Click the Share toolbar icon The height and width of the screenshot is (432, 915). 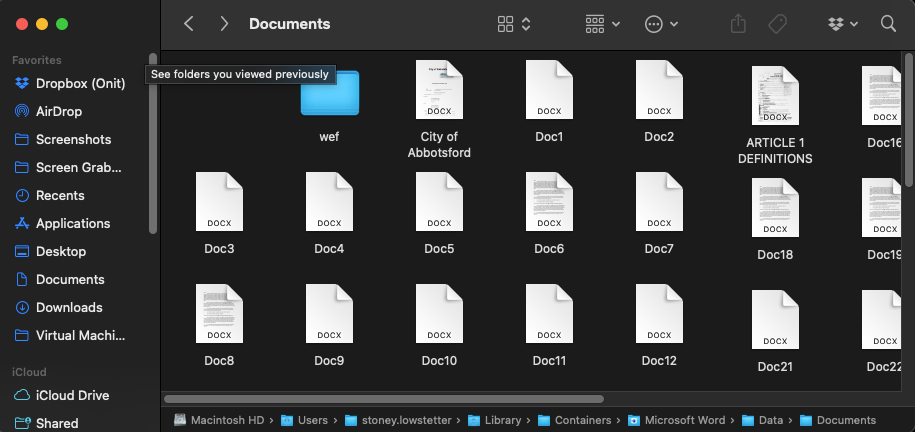point(738,24)
